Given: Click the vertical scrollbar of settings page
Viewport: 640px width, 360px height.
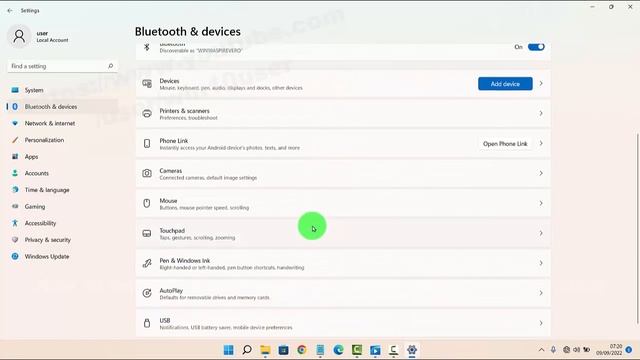Looking at the screenshot, I should tap(637, 229).
